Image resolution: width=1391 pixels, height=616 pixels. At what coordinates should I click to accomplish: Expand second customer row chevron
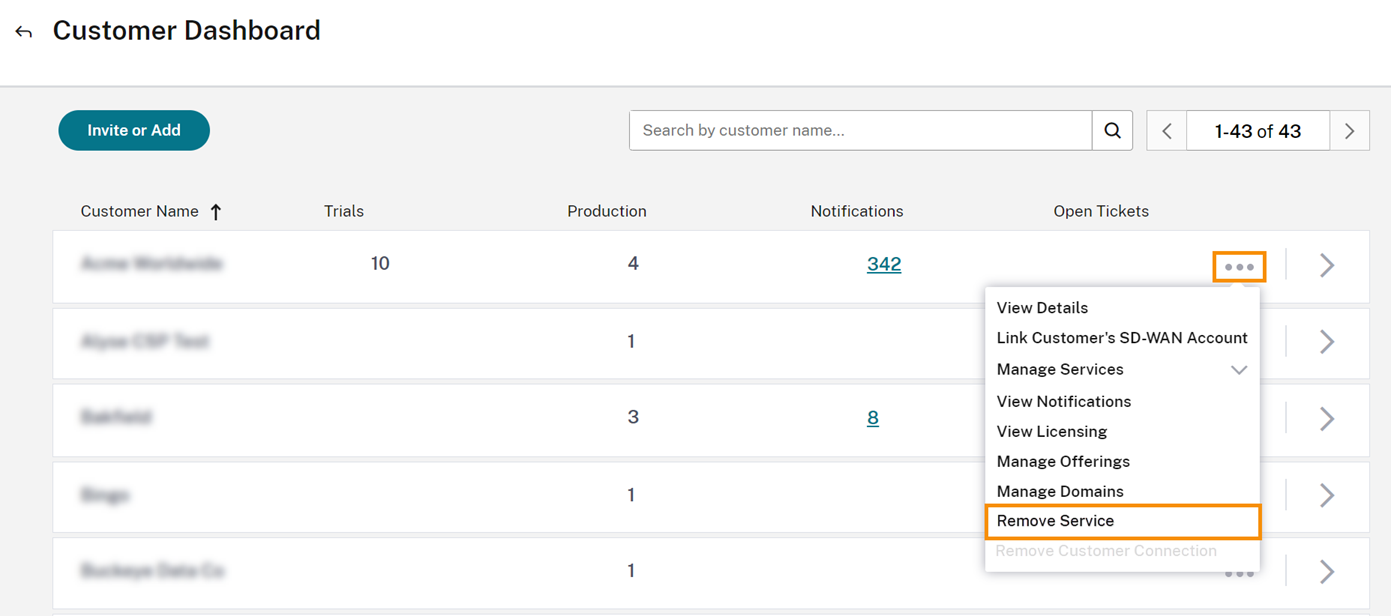(1327, 342)
